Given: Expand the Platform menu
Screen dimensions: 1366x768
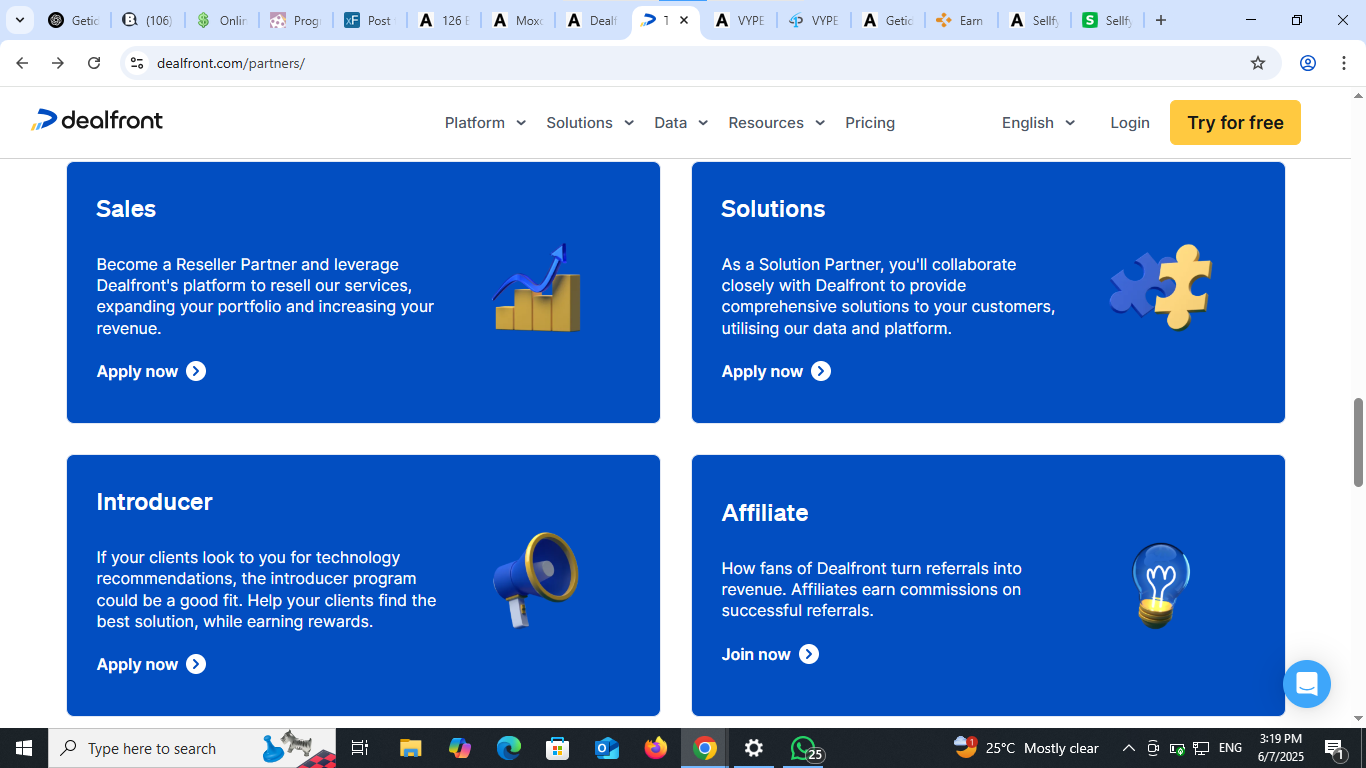Looking at the screenshot, I should pyautogui.click(x=485, y=123).
